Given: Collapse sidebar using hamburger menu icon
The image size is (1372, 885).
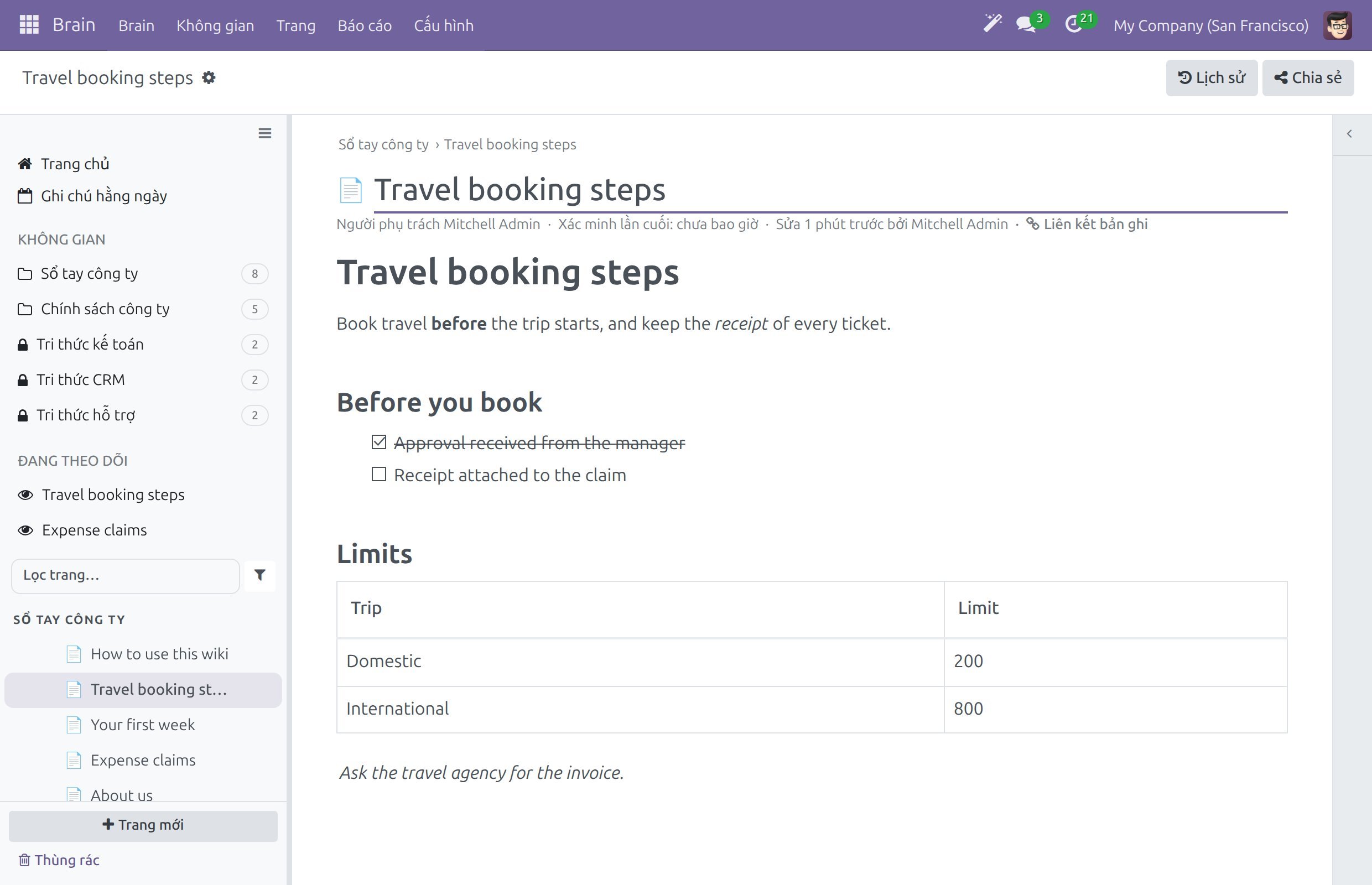Looking at the screenshot, I should pyautogui.click(x=265, y=133).
